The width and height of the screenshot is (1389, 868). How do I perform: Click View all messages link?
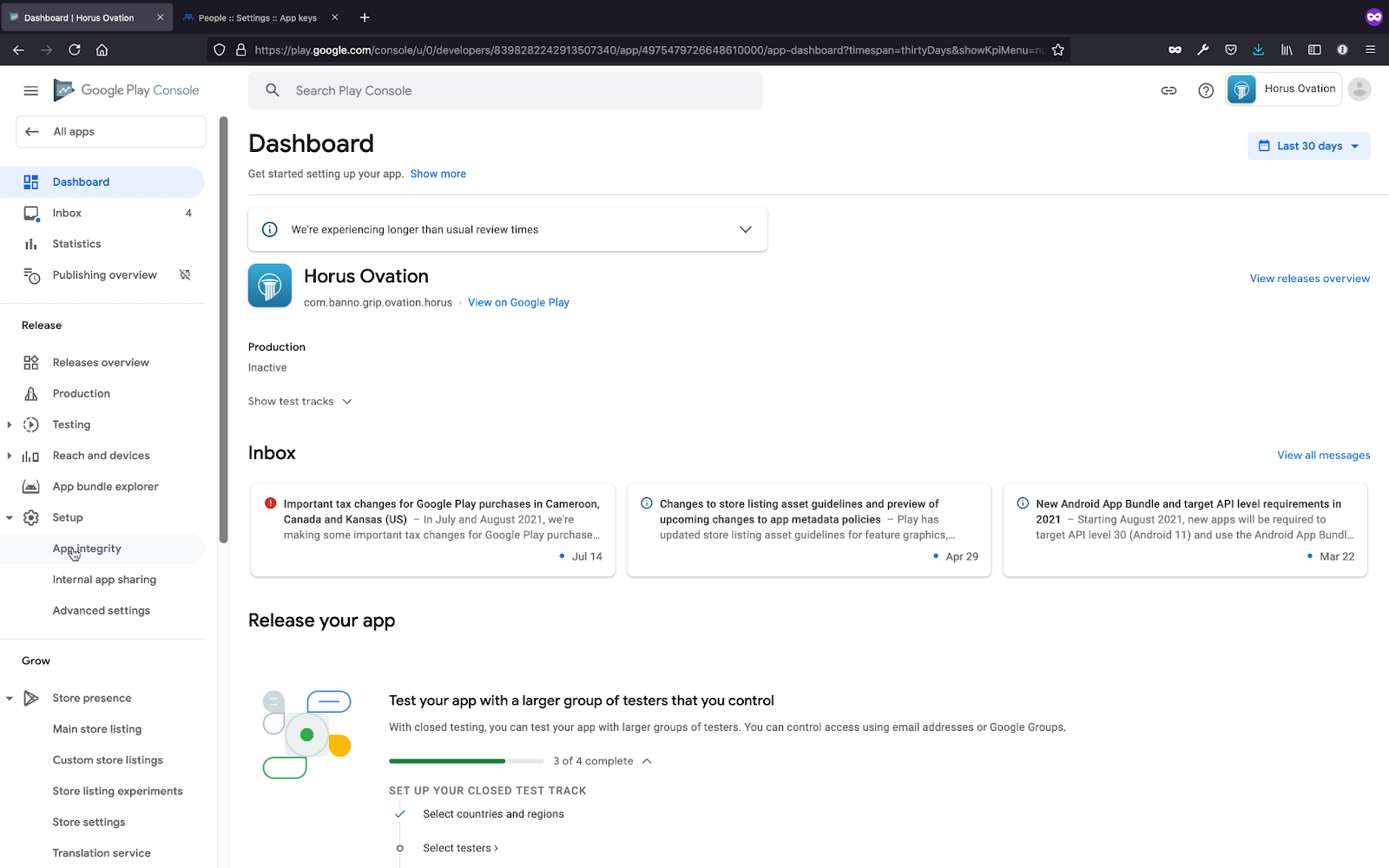(1323, 455)
